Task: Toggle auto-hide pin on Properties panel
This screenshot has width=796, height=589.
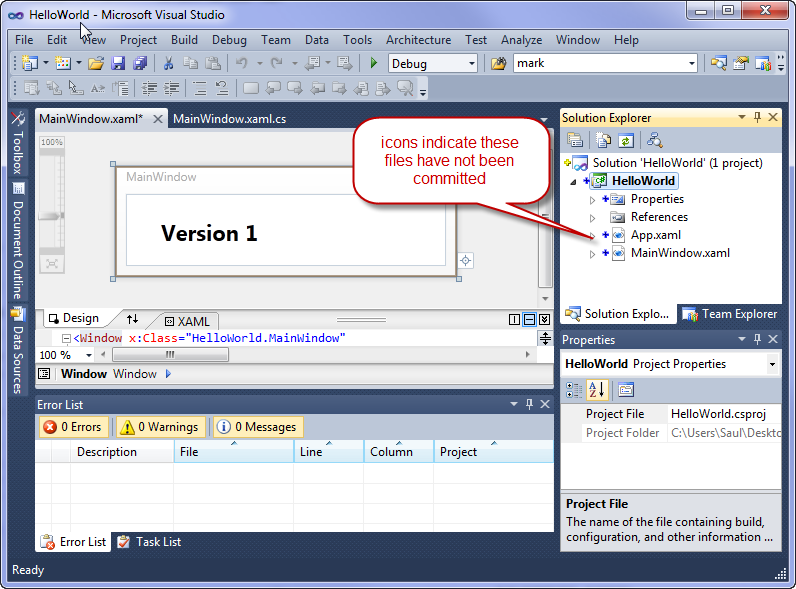Action: coord(757,339)
